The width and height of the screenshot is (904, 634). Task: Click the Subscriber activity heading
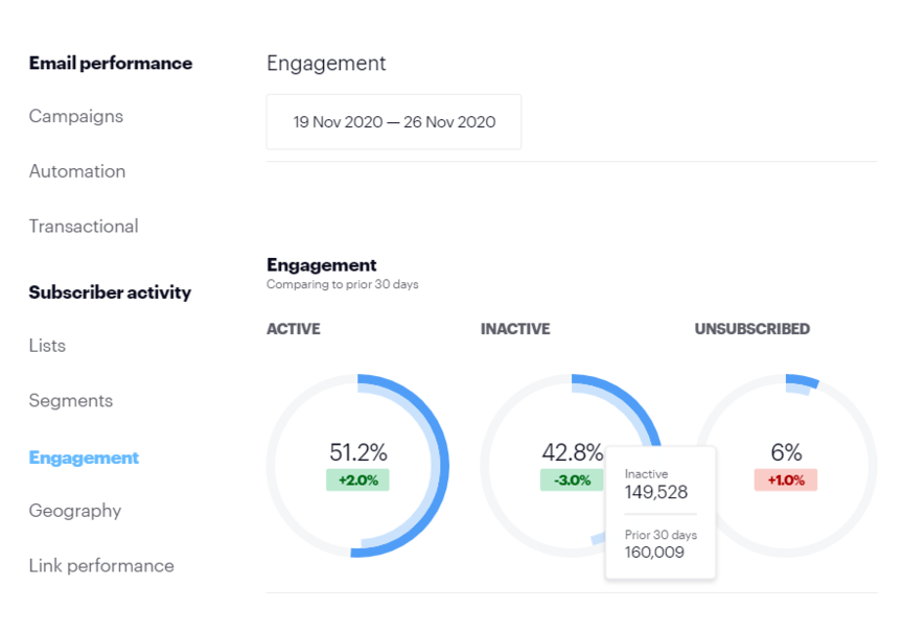pos(110,293)
